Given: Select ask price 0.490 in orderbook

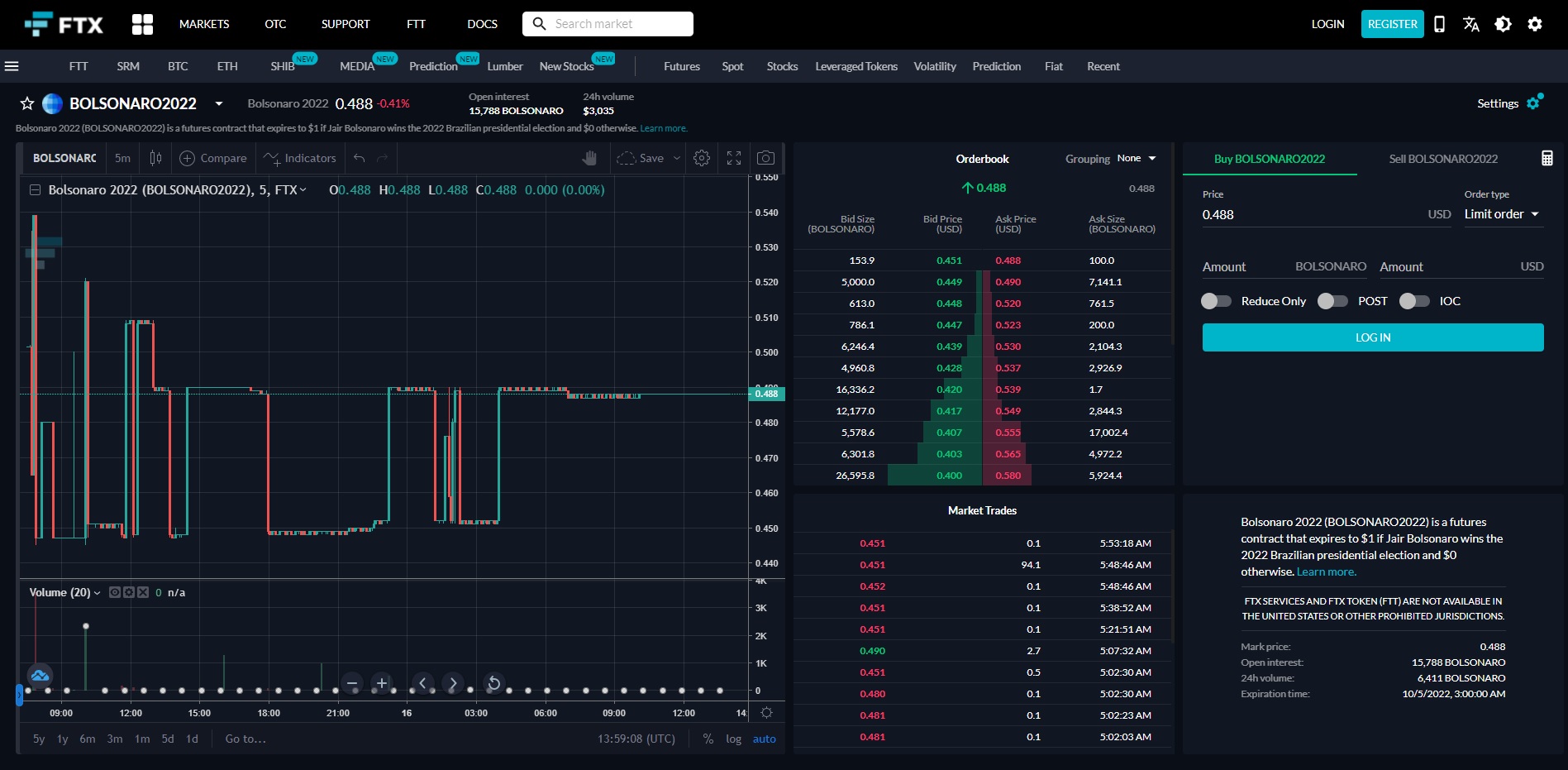Looking at the screenshot, I should (1008, 282).
